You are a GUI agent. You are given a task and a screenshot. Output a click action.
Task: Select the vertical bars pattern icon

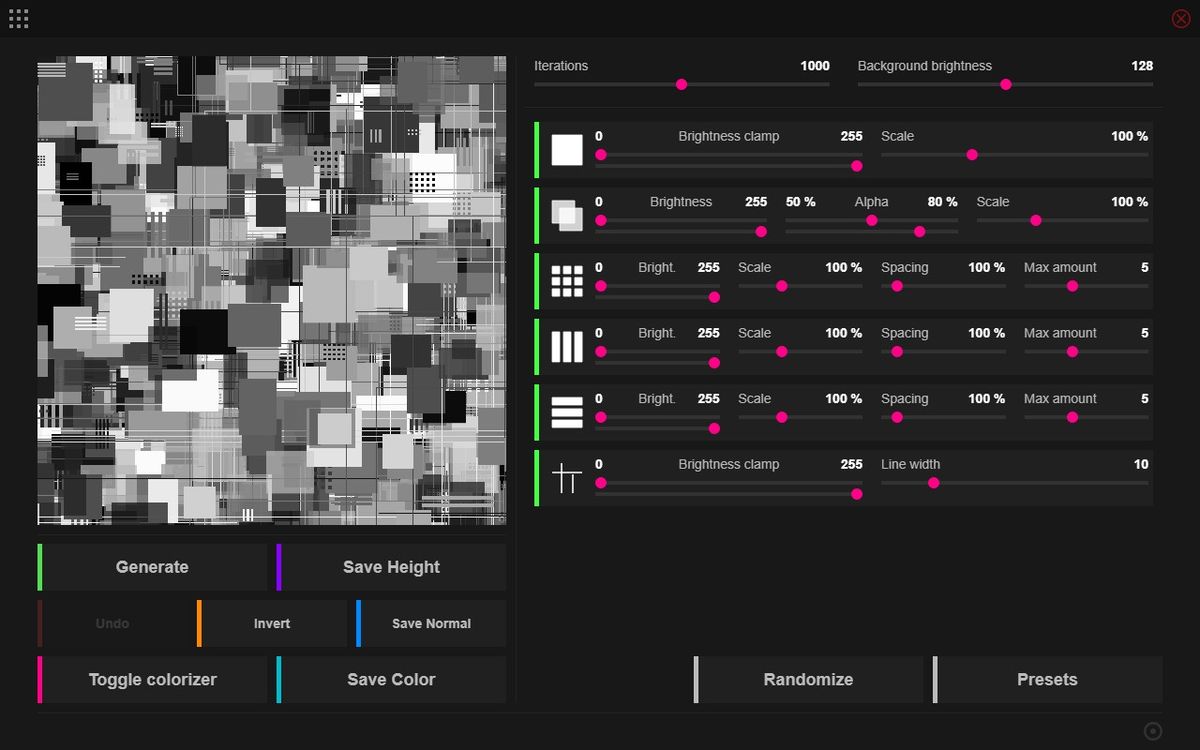566,346
